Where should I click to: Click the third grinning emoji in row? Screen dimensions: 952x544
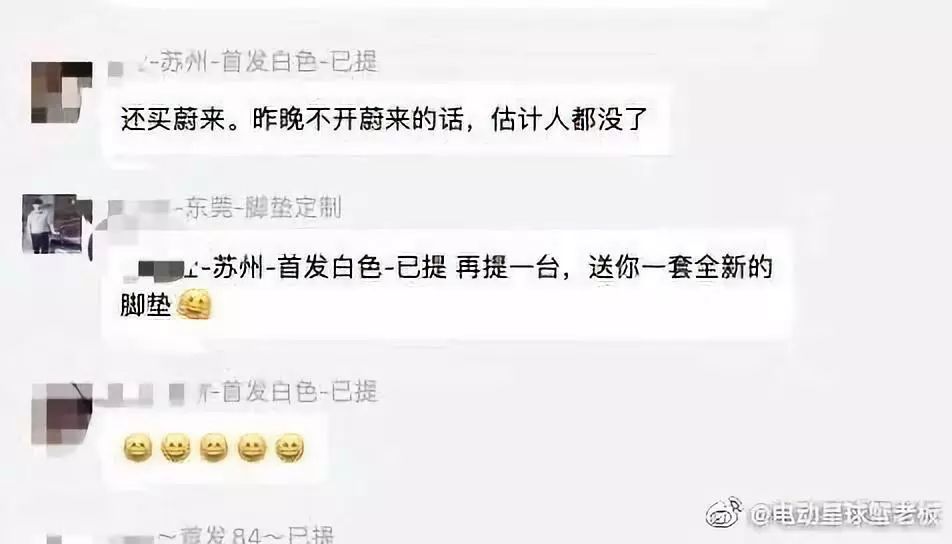[214, 449]
